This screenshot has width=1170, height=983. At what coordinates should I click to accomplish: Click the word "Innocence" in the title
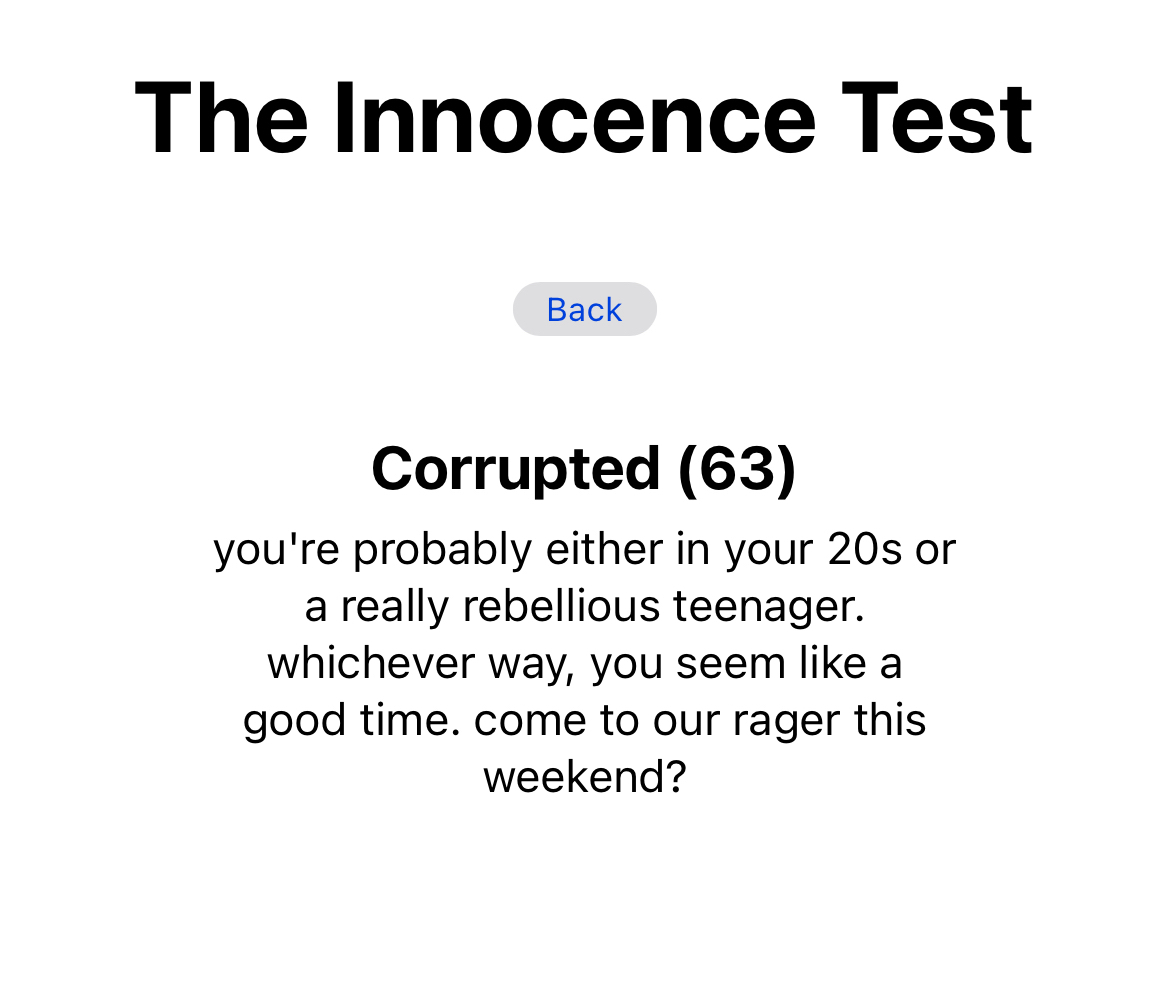pyautogui.click(x=574, y=119)
